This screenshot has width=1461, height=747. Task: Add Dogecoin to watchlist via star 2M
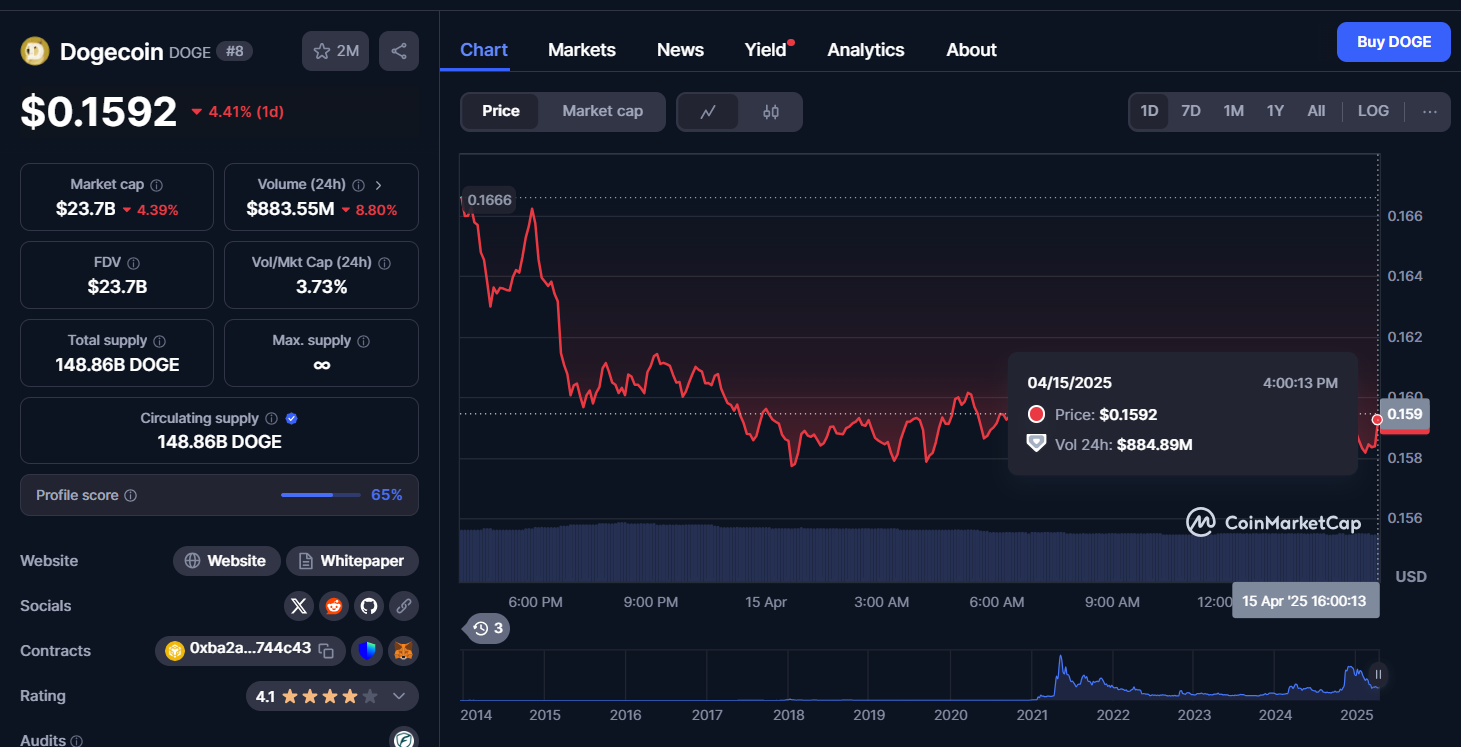[x=336, y=51]
